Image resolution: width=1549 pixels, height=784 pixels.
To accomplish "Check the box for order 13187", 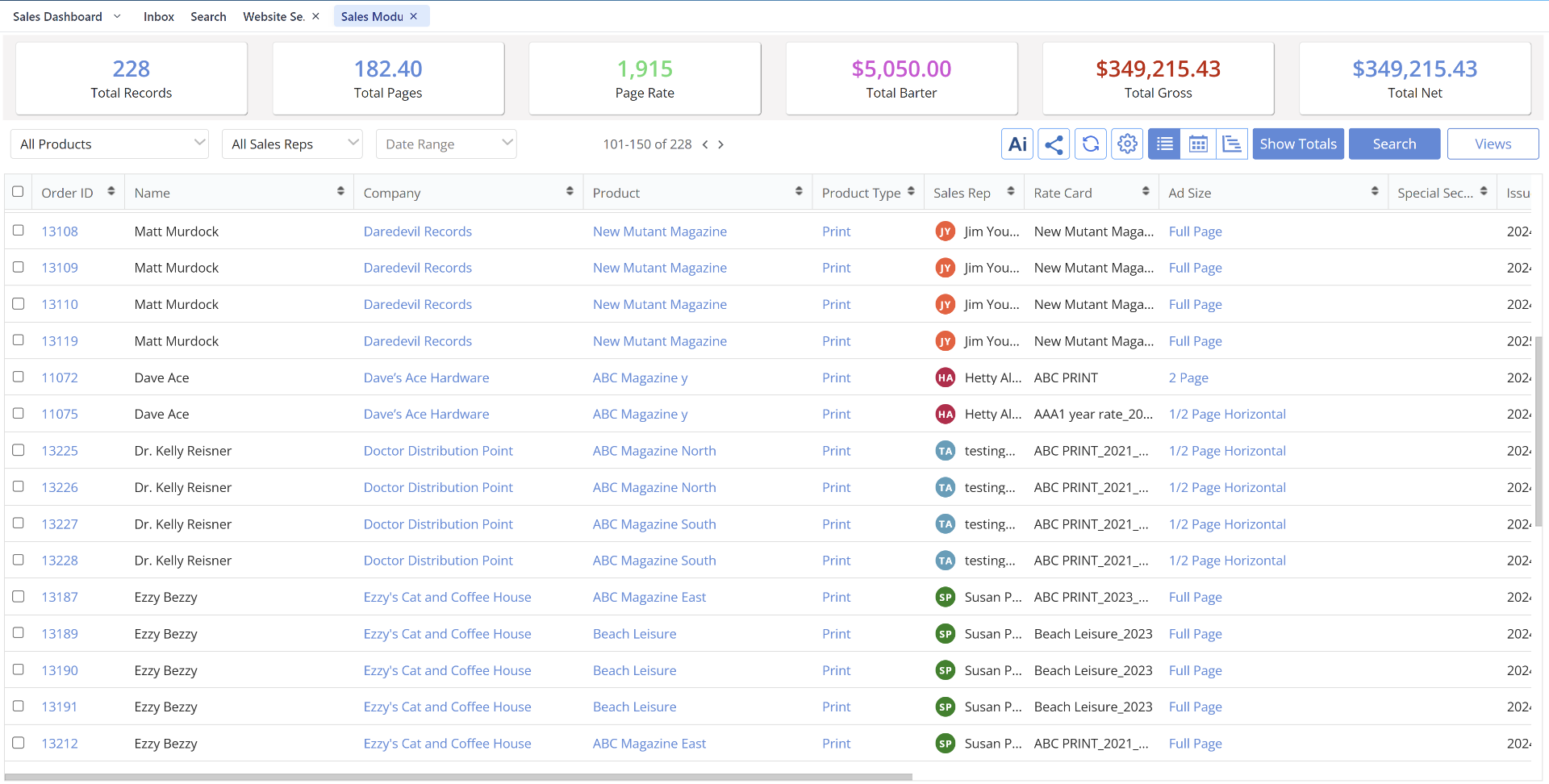I will 18,596.
